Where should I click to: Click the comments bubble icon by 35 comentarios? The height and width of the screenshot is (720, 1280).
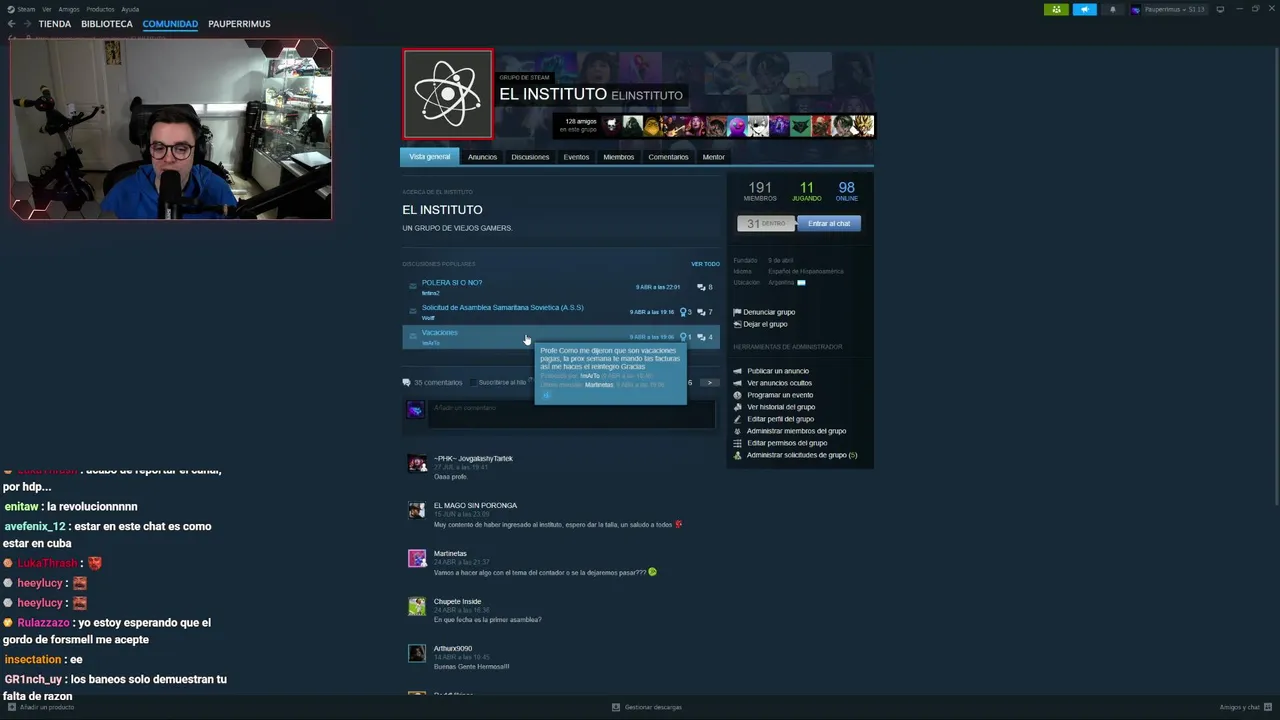tap(406, 382)
